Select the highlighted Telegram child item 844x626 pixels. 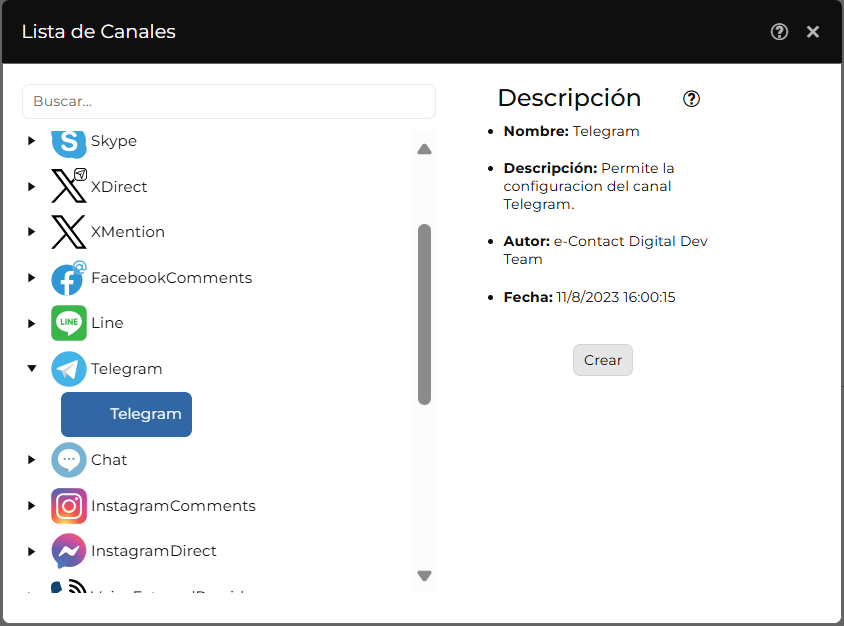coord(126,414)
